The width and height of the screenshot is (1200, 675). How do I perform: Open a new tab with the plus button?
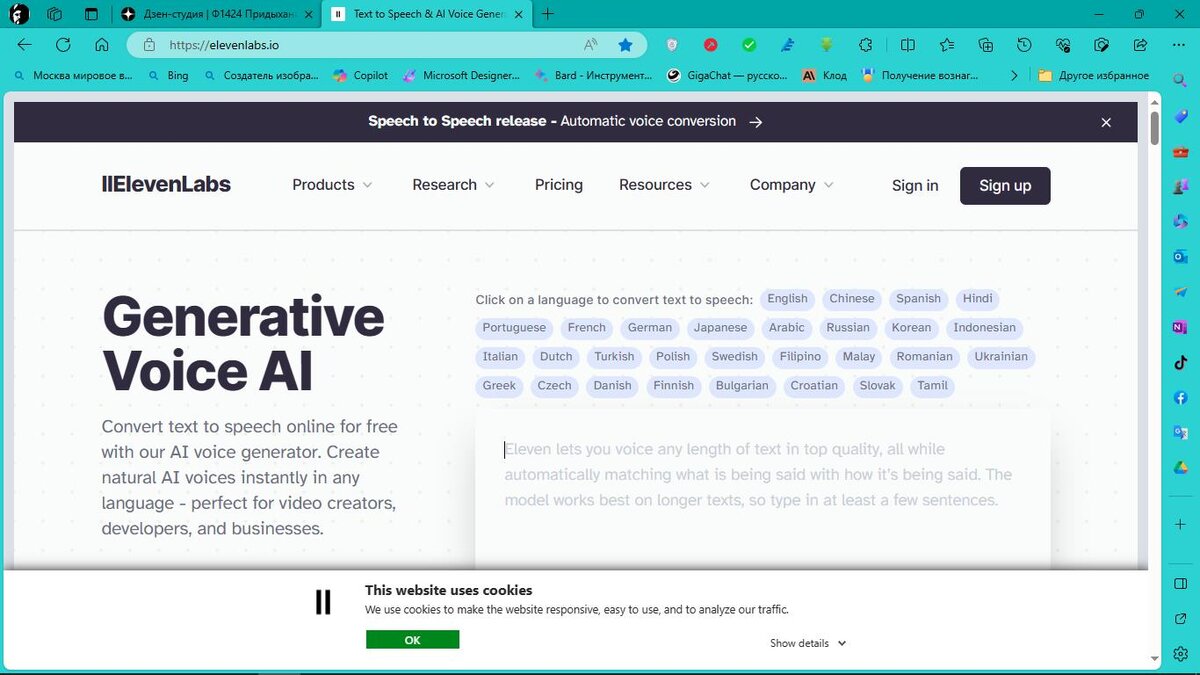(548, 14)
